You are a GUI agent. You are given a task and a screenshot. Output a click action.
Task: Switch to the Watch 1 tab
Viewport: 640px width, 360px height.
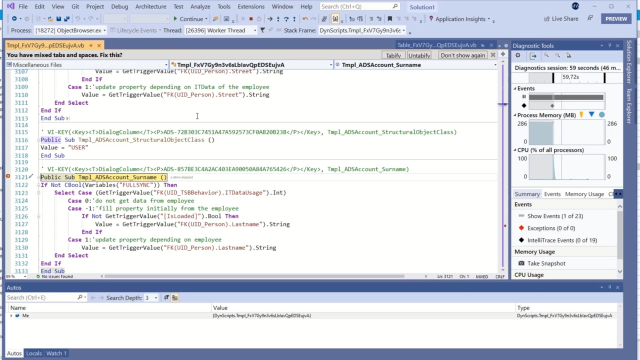pos(56,353)
